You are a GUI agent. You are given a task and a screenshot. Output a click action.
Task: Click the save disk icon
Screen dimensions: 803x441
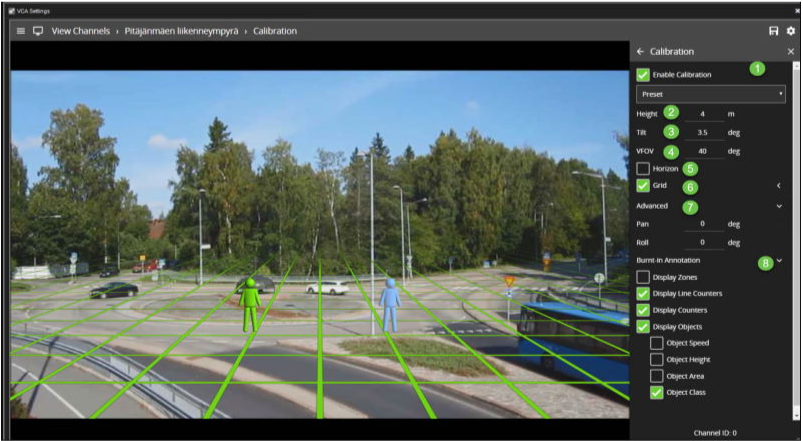point(773,31)
